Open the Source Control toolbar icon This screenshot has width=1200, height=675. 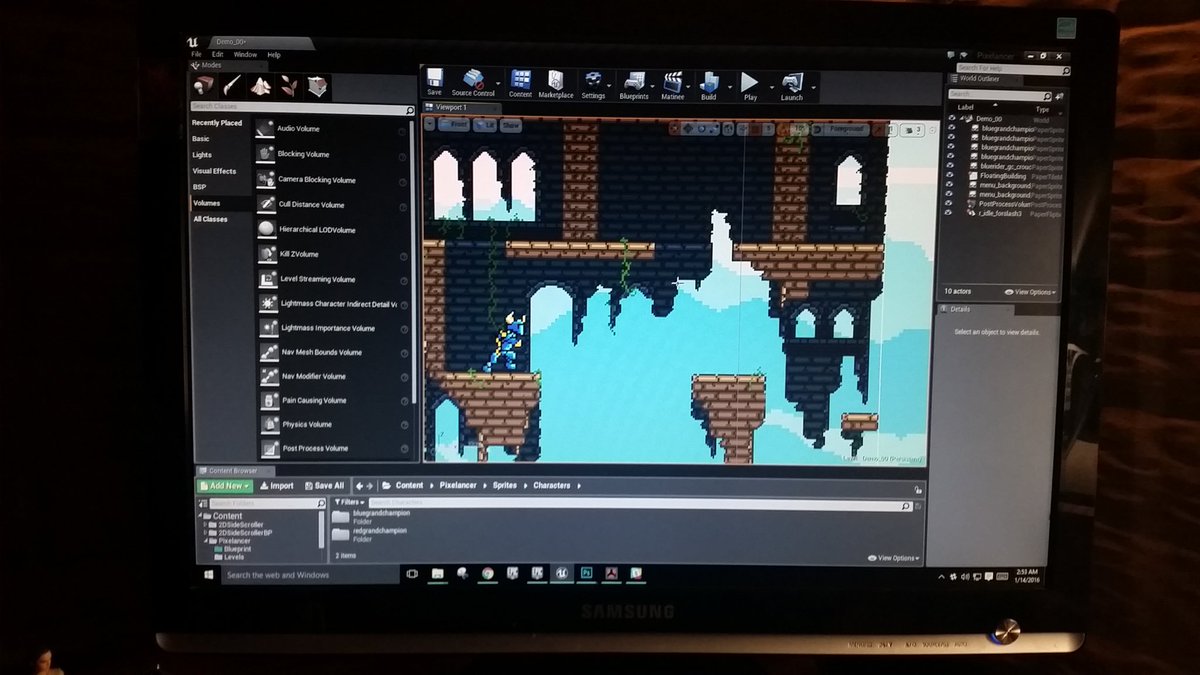[472, 80]
